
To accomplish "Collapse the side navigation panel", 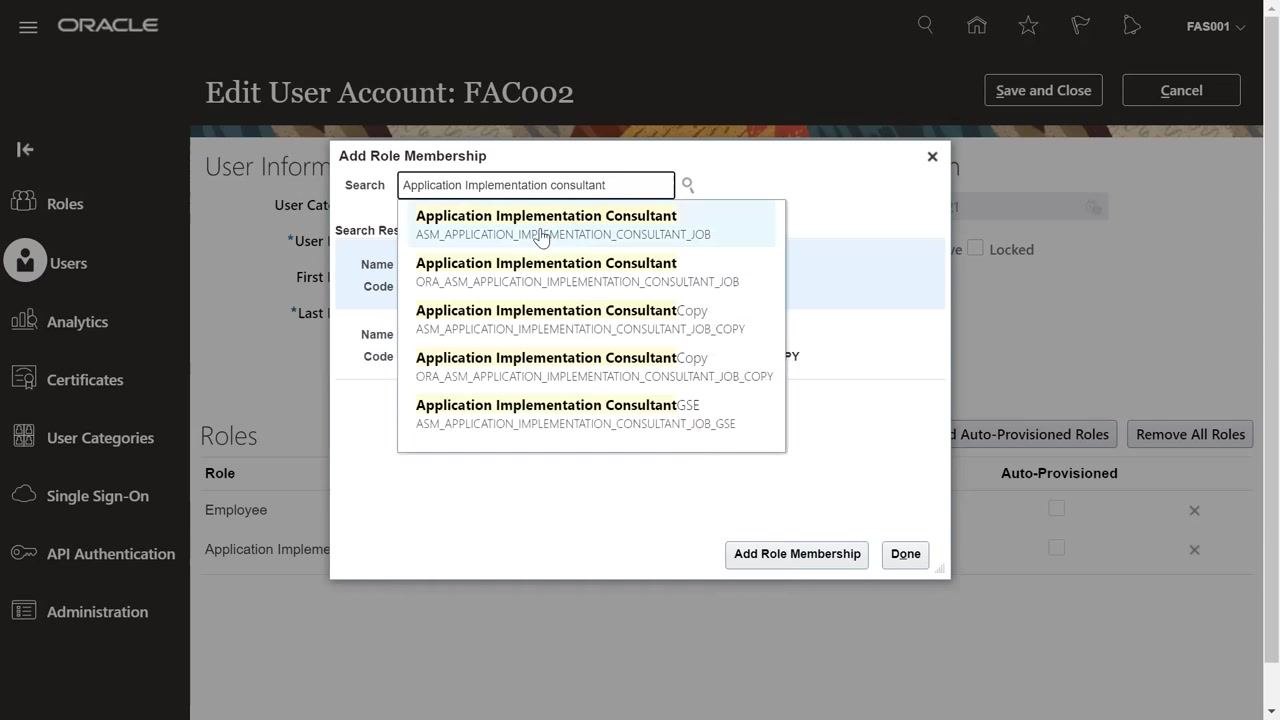I will coord(25,149).
